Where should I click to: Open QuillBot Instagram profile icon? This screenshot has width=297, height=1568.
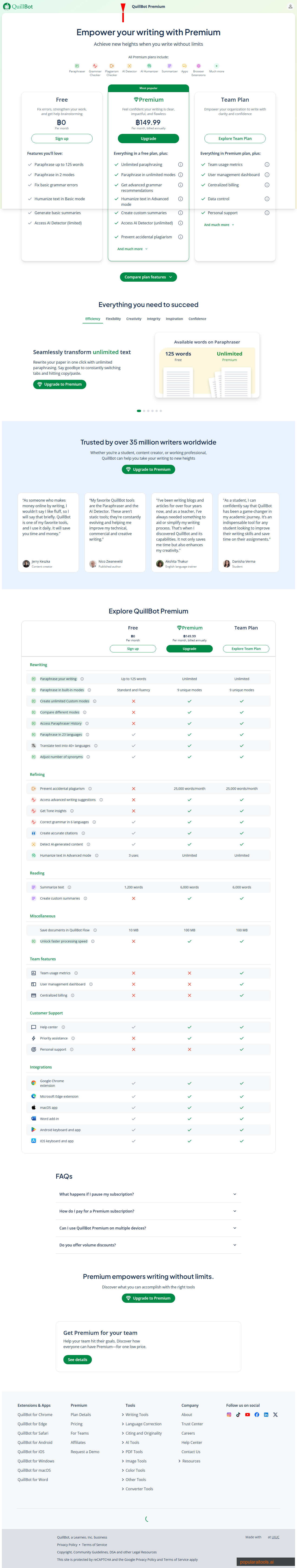(x=229, y=1415)
